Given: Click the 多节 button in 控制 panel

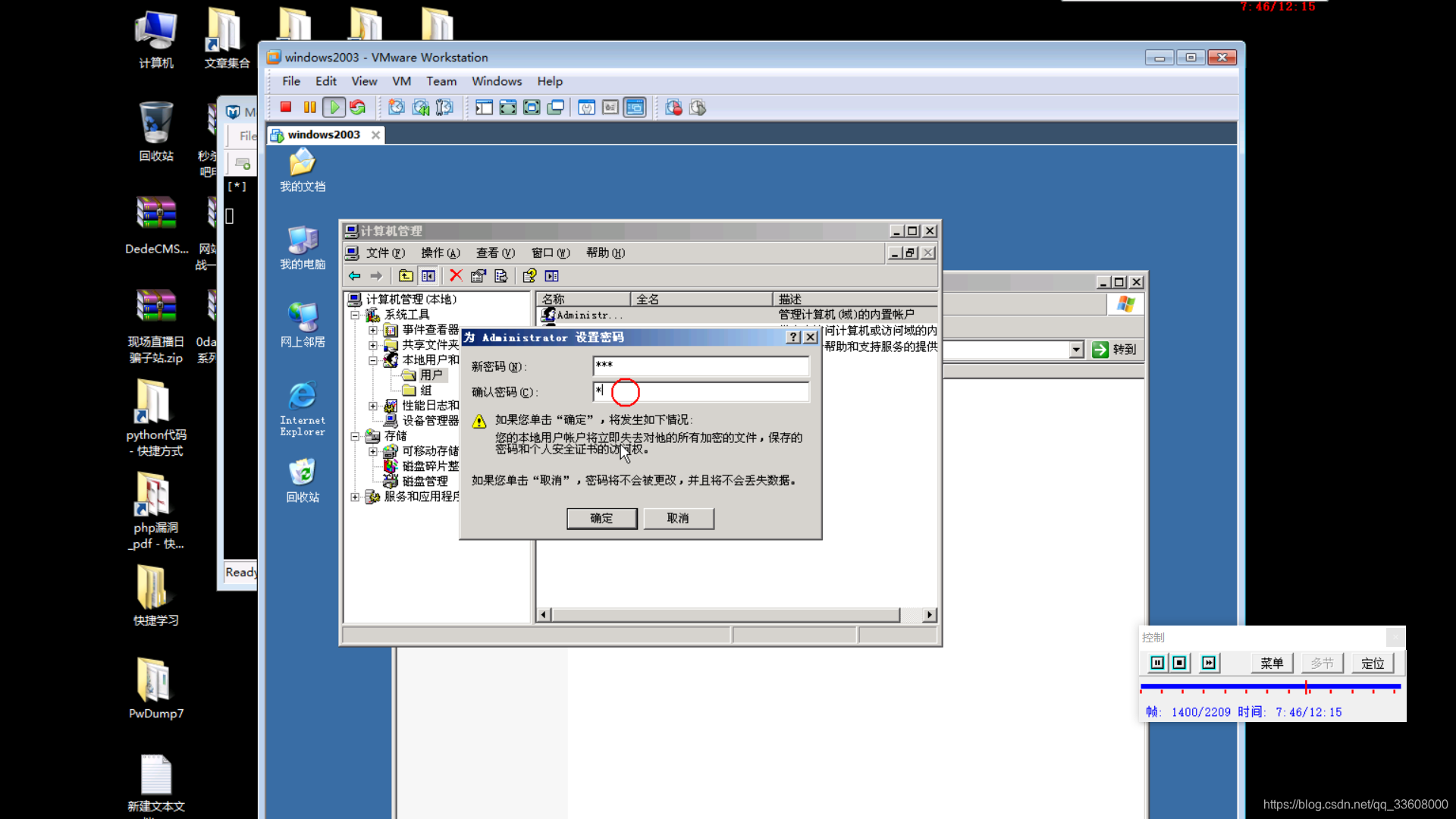Looking at the screenshot, I should [x=1323, y=664].
